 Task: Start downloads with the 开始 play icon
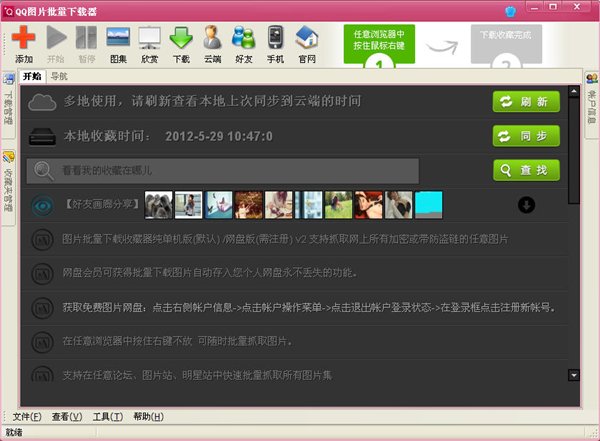coord(56,37)
